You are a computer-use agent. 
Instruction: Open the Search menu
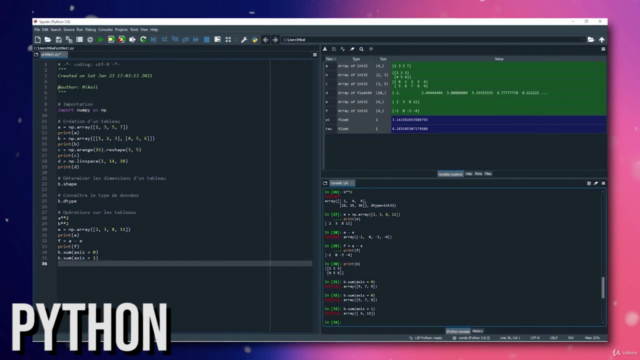click(x=56, y=30)
